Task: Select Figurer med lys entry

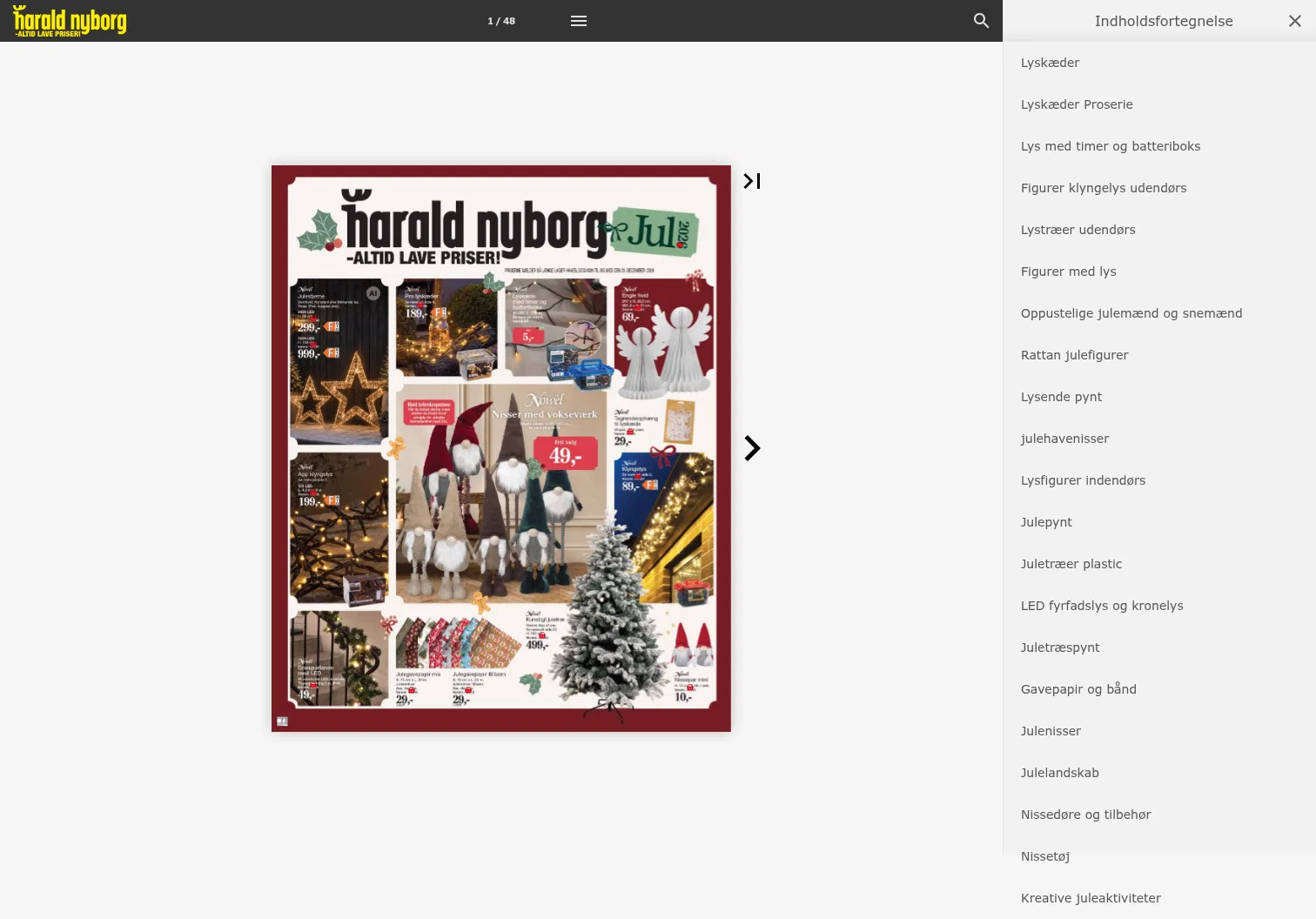Action: pyautogui.click(x=1159, y=272)
